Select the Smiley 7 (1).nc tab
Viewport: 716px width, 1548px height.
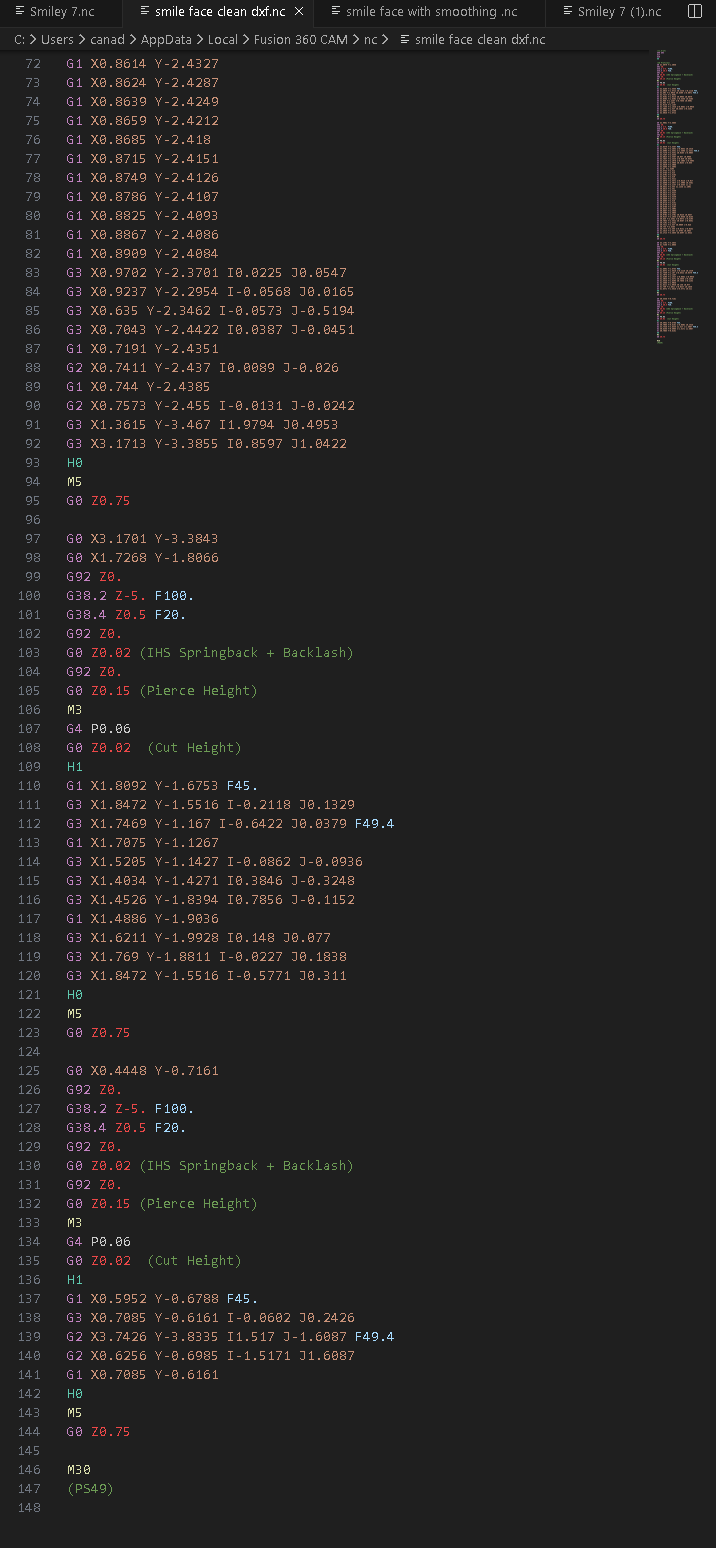point(619,12)
